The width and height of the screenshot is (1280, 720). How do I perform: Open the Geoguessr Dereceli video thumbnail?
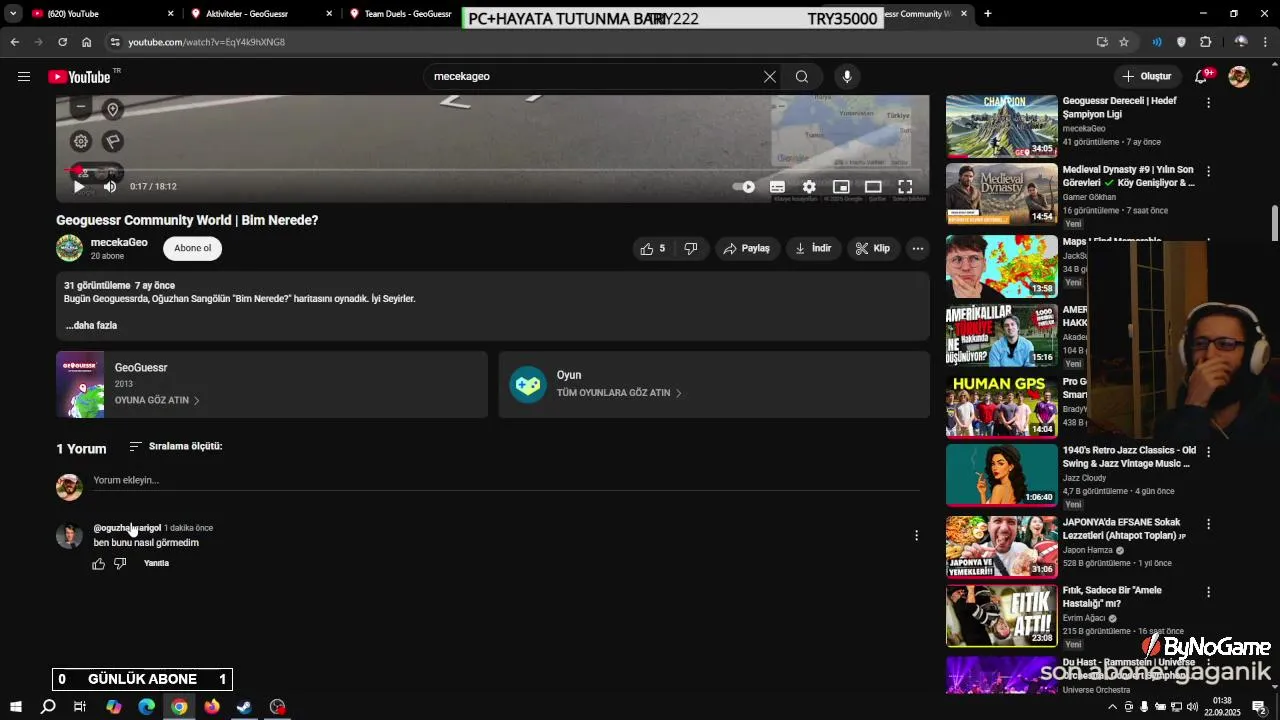click(x=1001, y=126)
